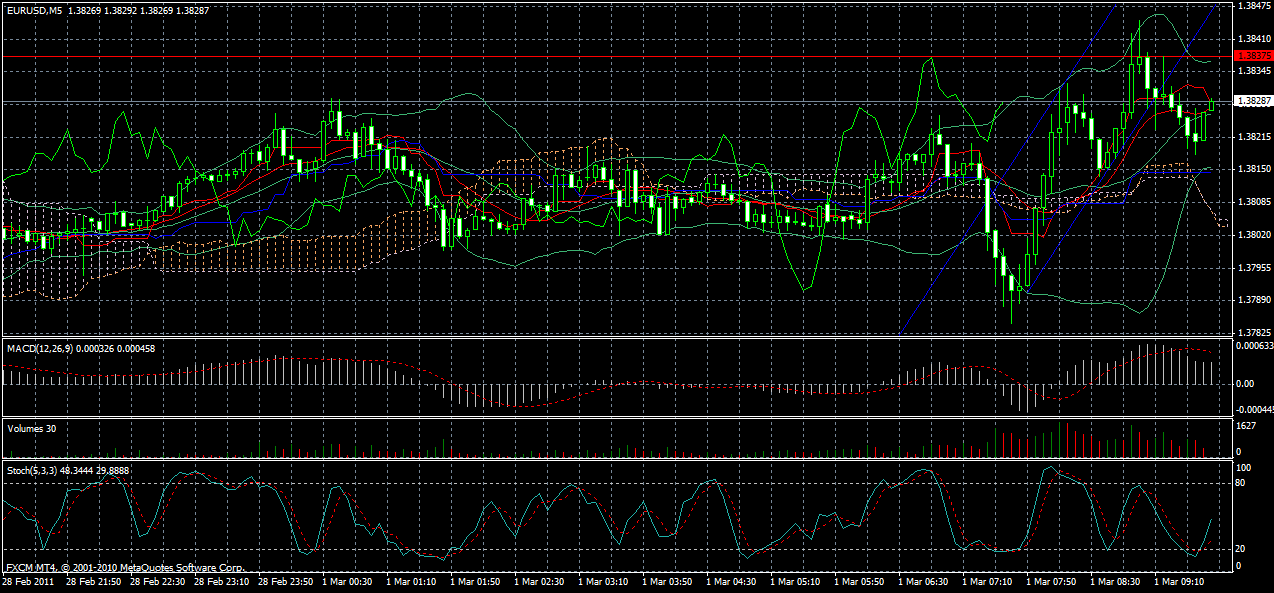1274x593 pixels.
Task: Click the 1 Mar 07:10 time label
Action: 989,581
